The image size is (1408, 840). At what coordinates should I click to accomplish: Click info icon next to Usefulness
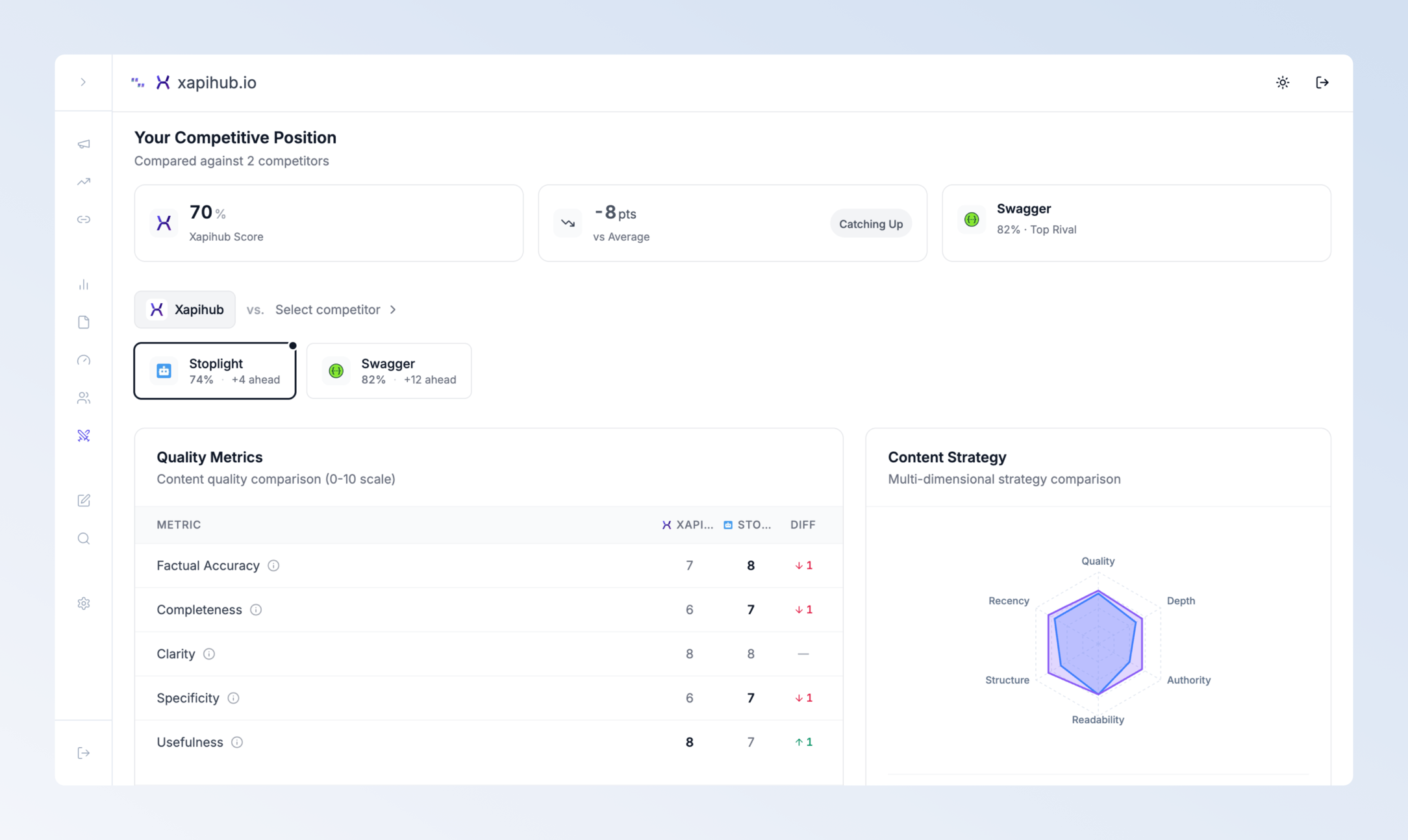tap(237, 742)
